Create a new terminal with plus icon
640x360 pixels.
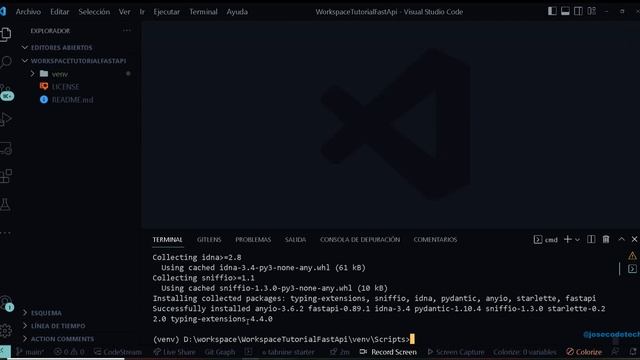(567, 240)
